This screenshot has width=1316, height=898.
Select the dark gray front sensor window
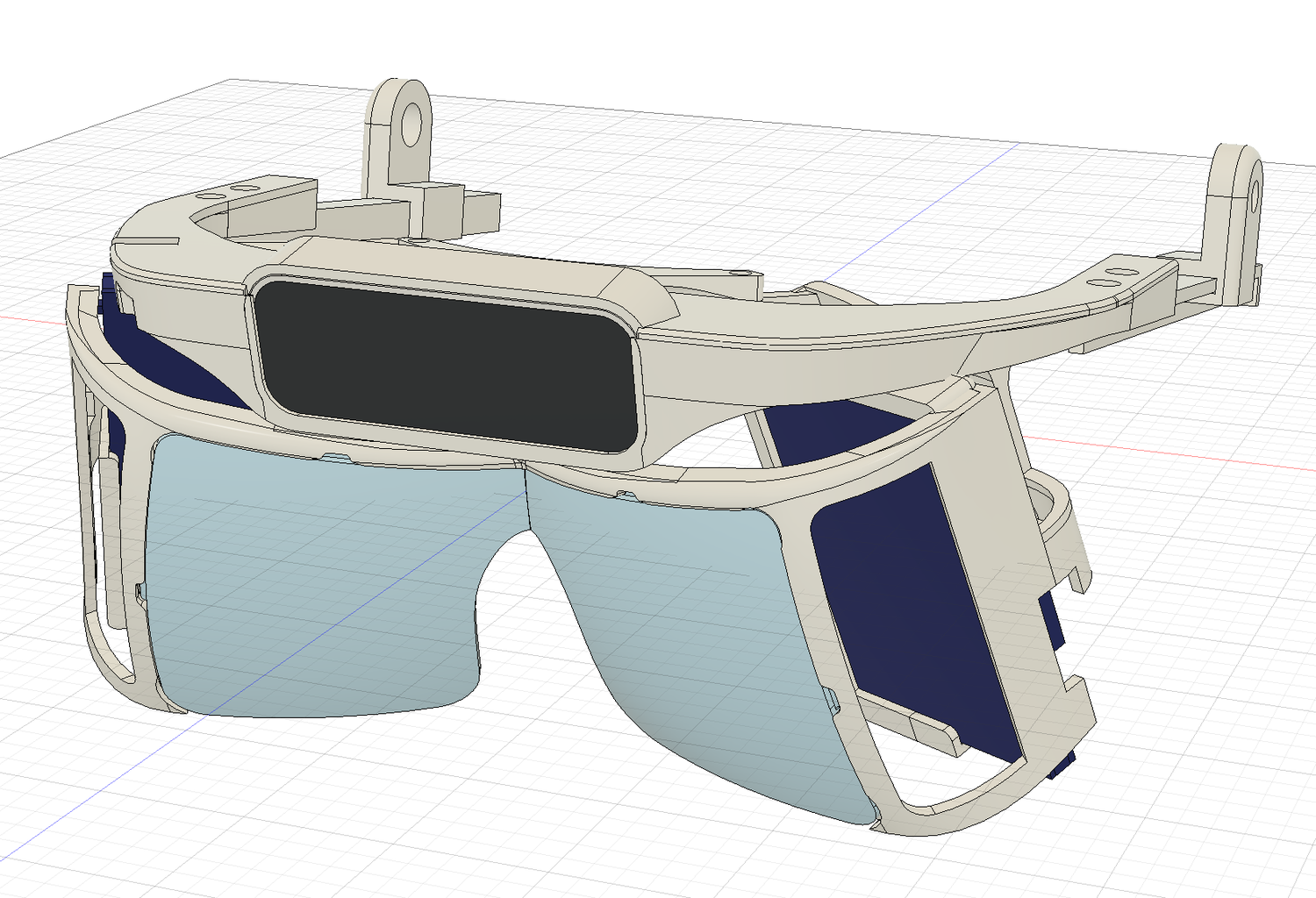(x=447, y=364)
